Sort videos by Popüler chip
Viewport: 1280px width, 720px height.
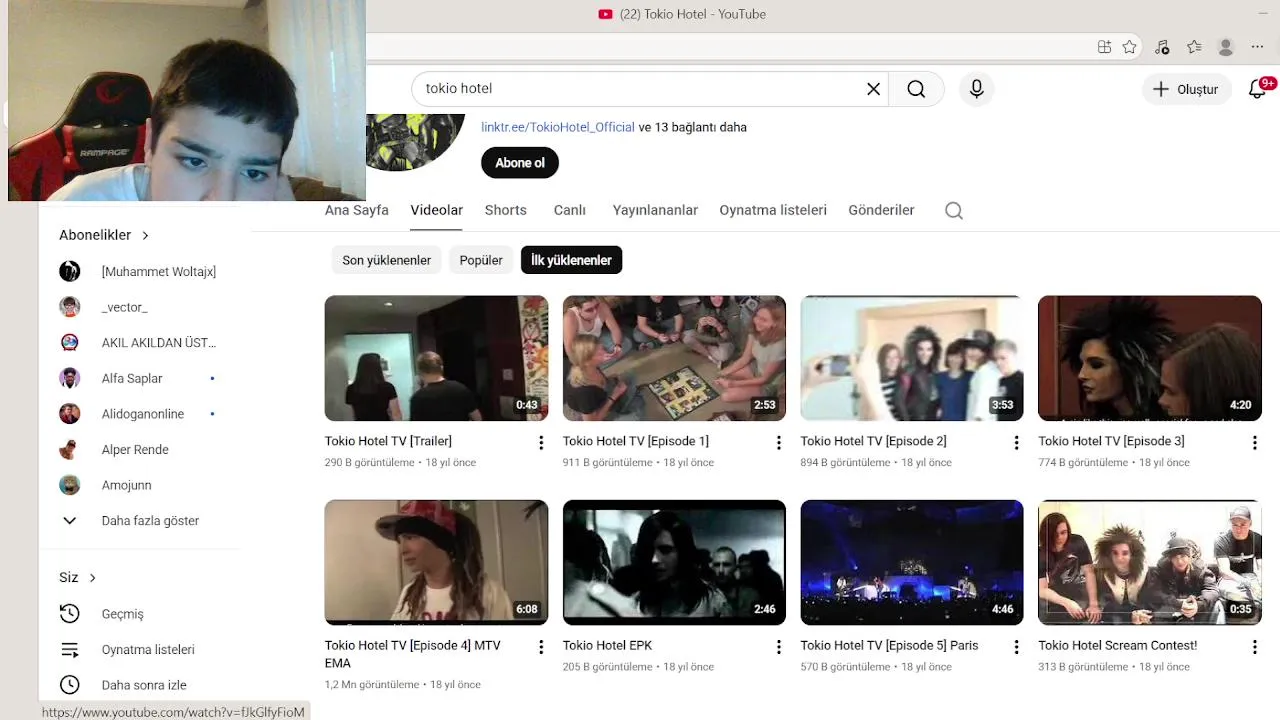click(481, 260)
